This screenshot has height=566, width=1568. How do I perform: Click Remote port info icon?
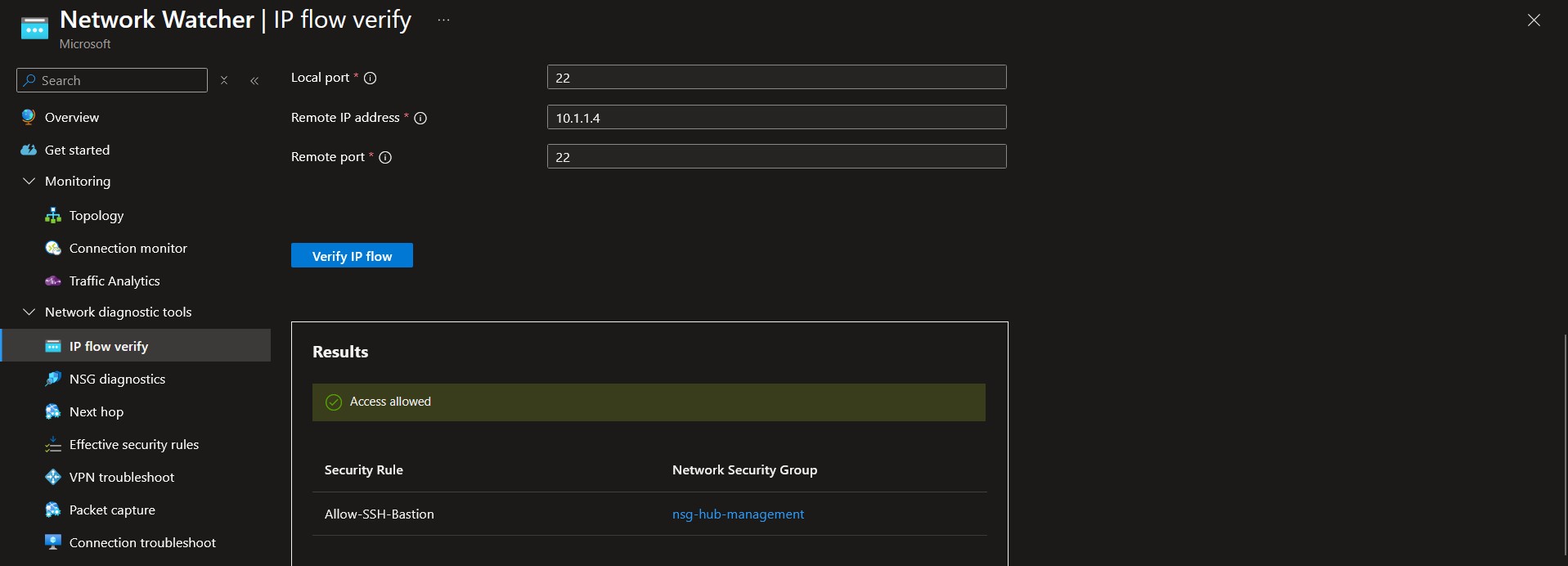(385, 158)
